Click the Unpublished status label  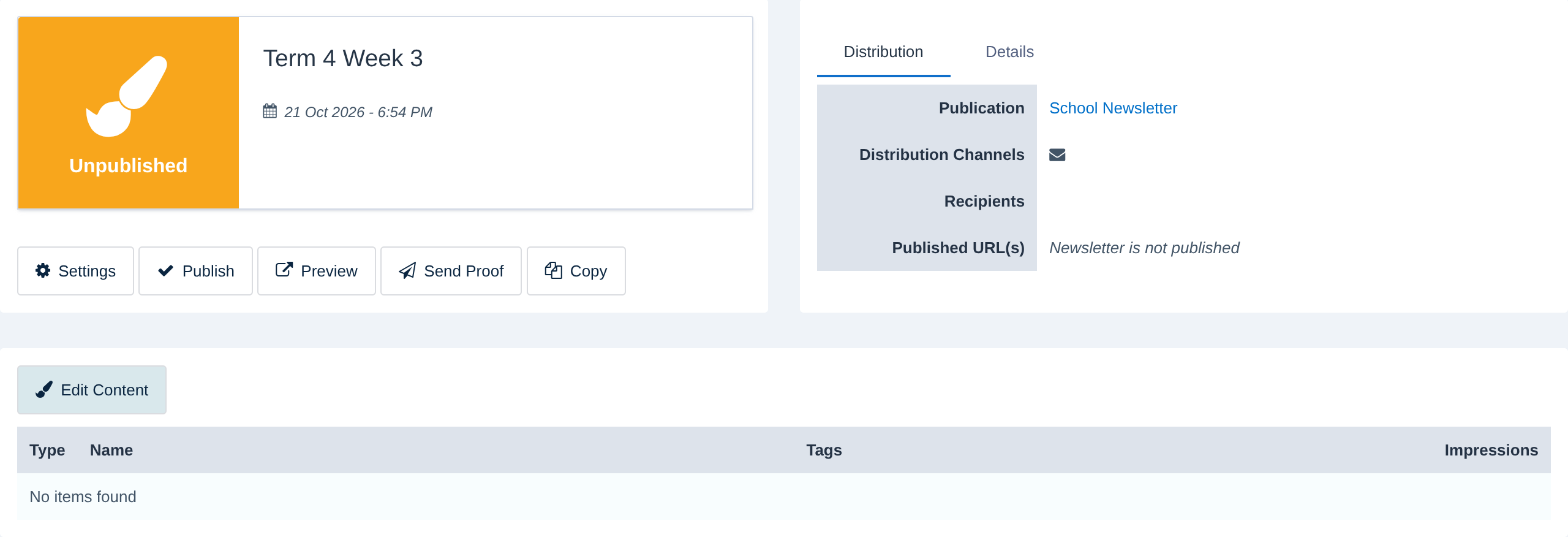tap(128, 166)
